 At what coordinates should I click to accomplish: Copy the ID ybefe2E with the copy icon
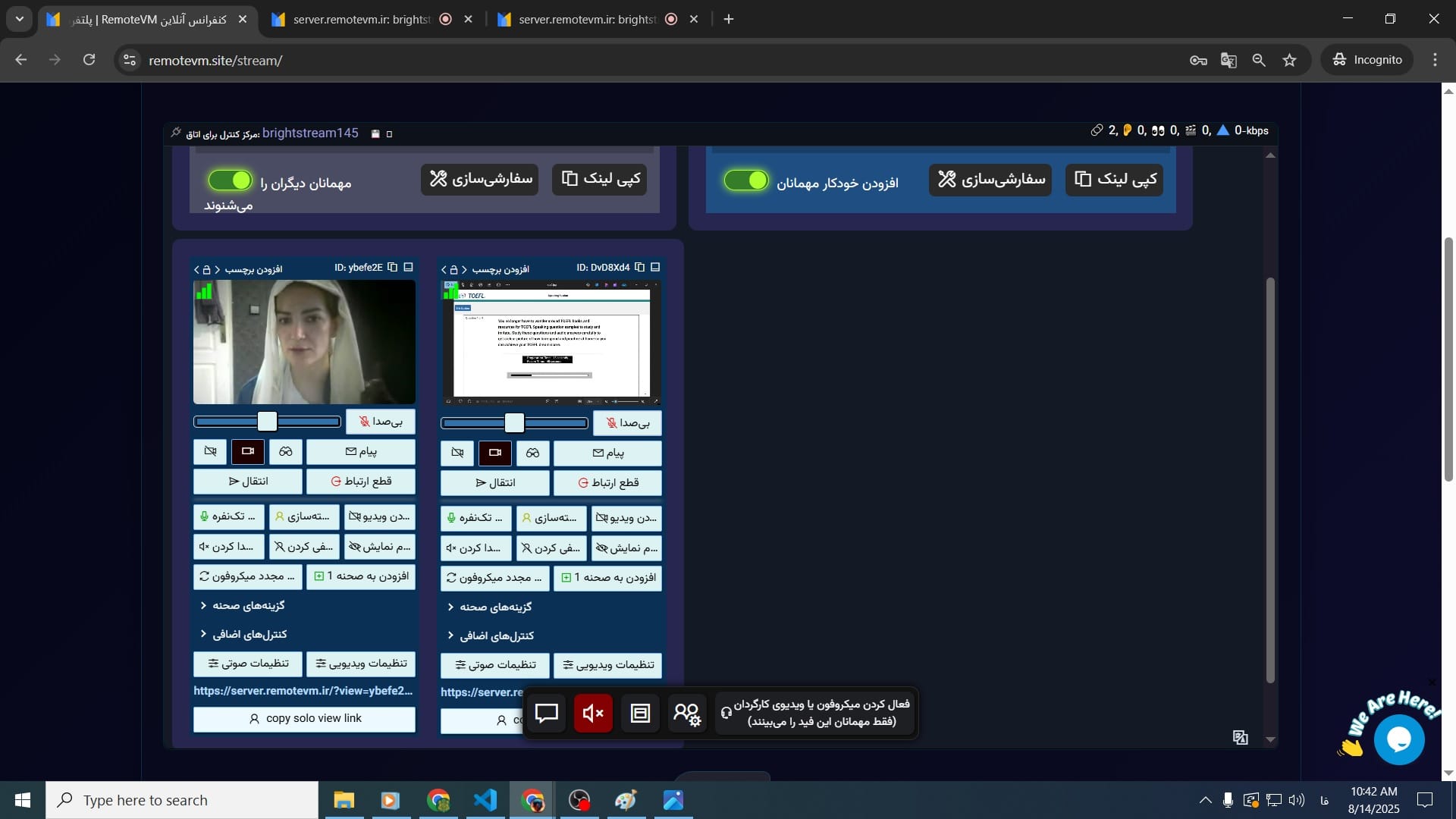click(x=393, y=267)
